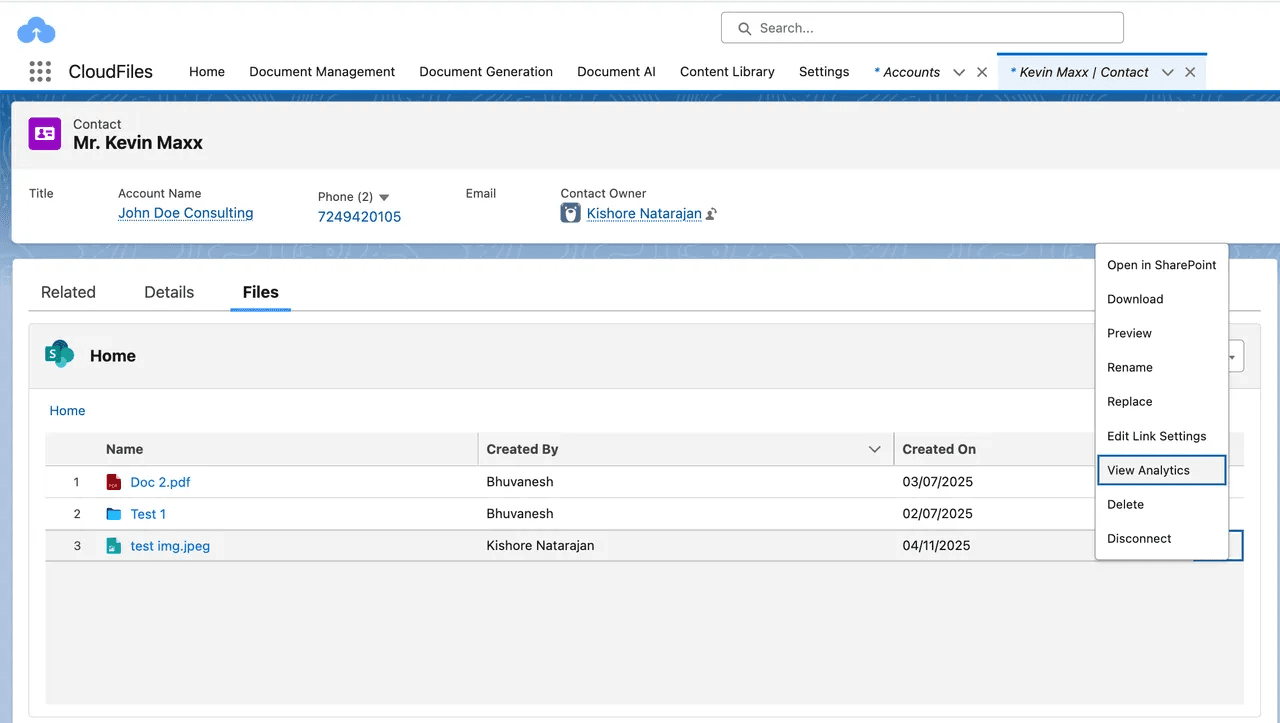Open the folder icon for Test 1

pyautogui.click(x=113, y=514)
